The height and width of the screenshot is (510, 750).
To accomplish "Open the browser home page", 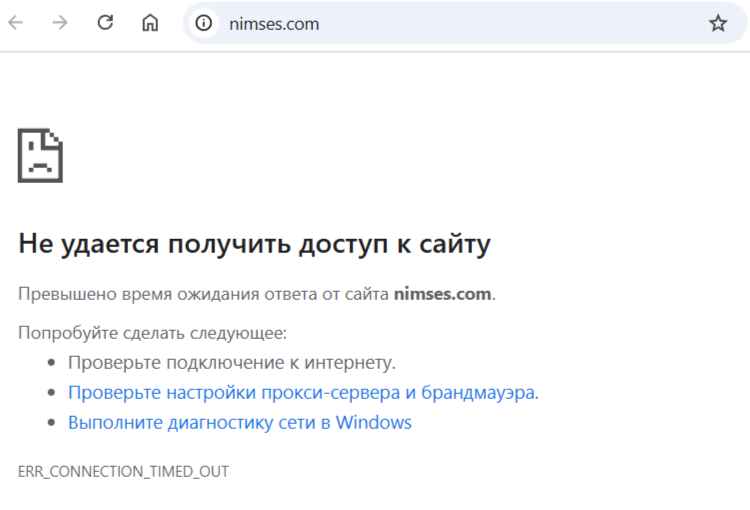I will (x=150, y=22).
